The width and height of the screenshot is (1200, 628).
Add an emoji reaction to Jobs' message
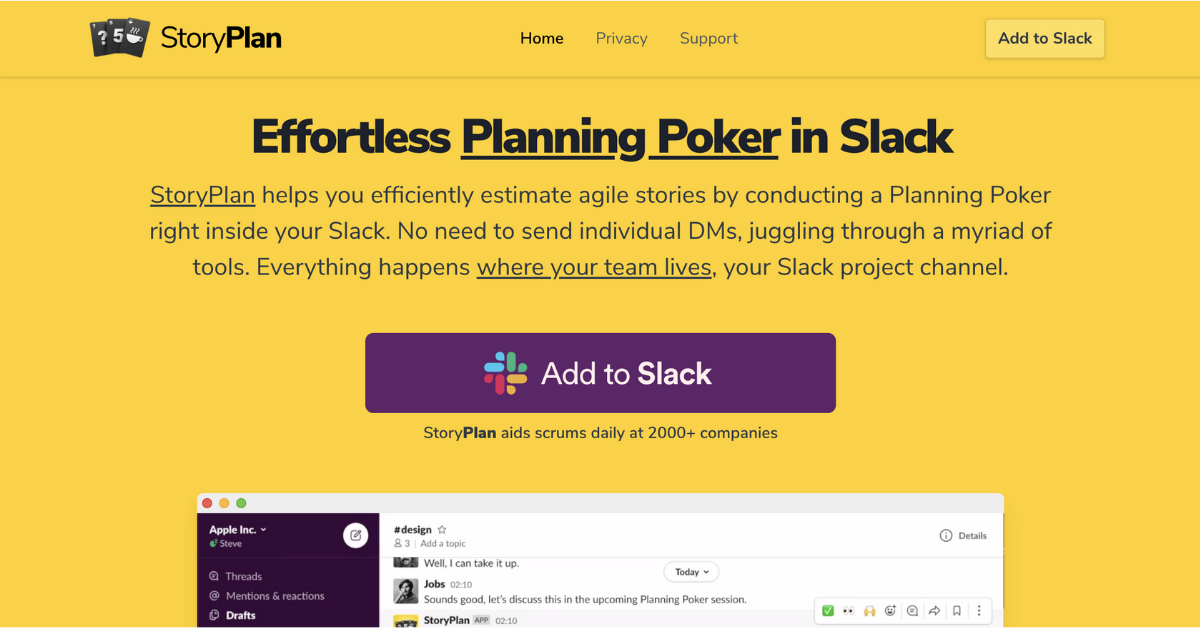(x=891, y=610)
